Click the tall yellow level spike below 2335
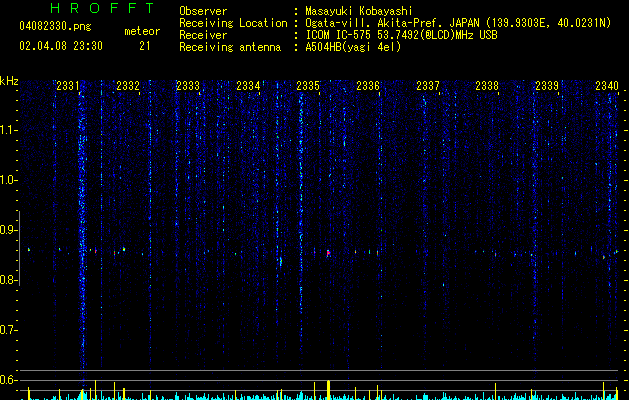This screenshot has height=400, width=629. click(329, 390)
